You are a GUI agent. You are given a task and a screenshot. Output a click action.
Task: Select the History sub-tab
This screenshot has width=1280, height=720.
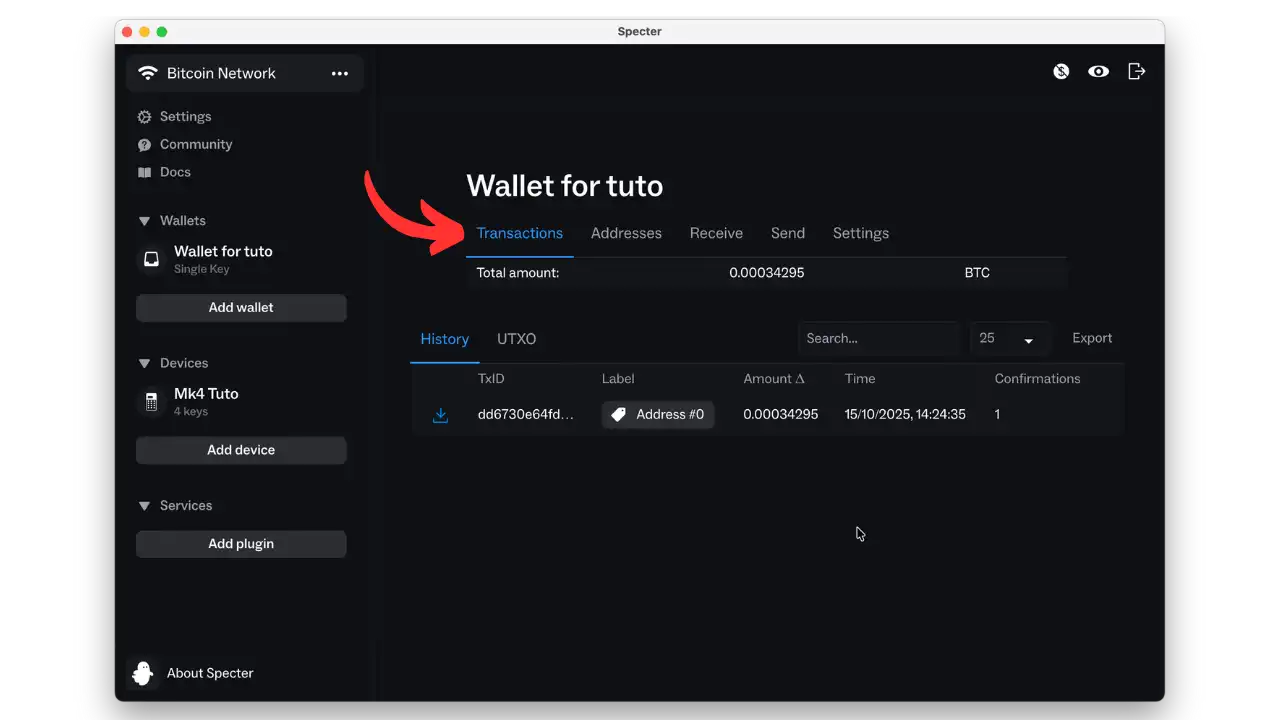click(x=445, y=339)
